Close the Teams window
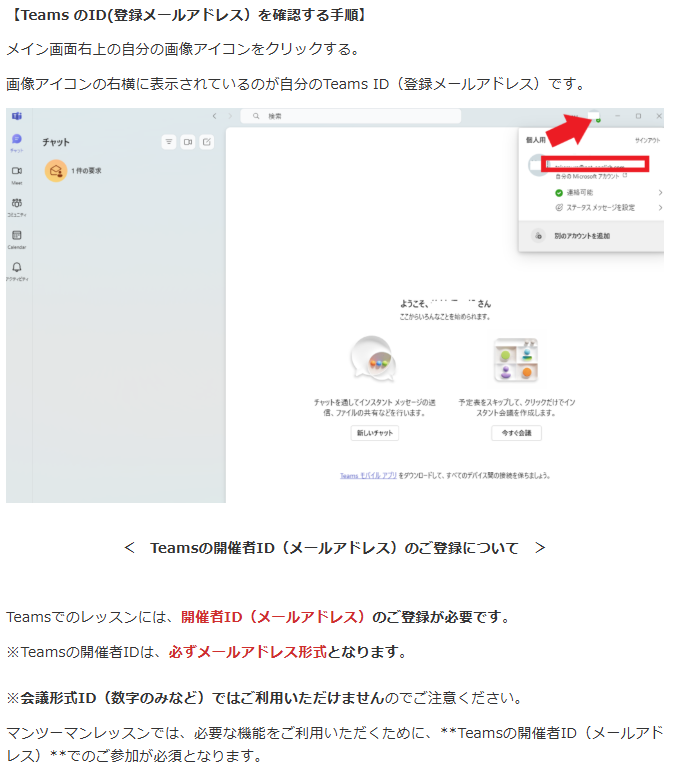 click(659, 116)
